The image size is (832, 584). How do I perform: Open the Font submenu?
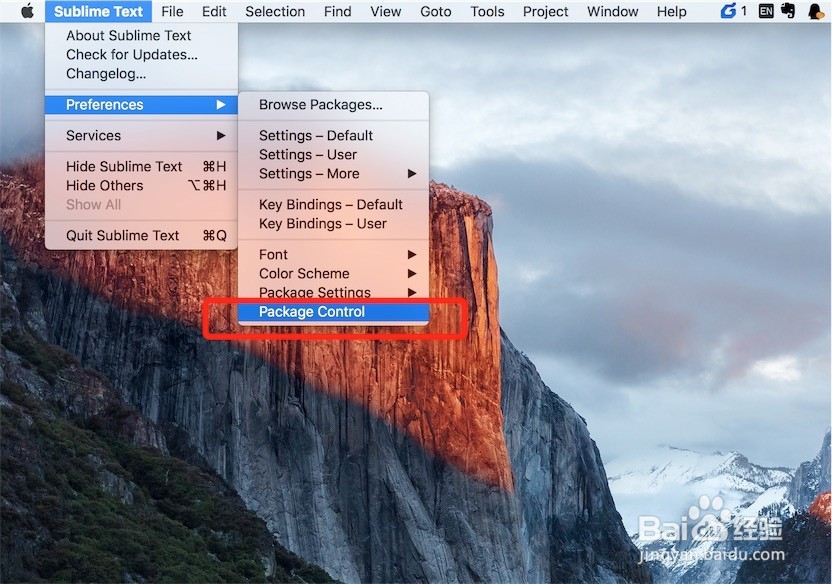[x=273, y=254]
